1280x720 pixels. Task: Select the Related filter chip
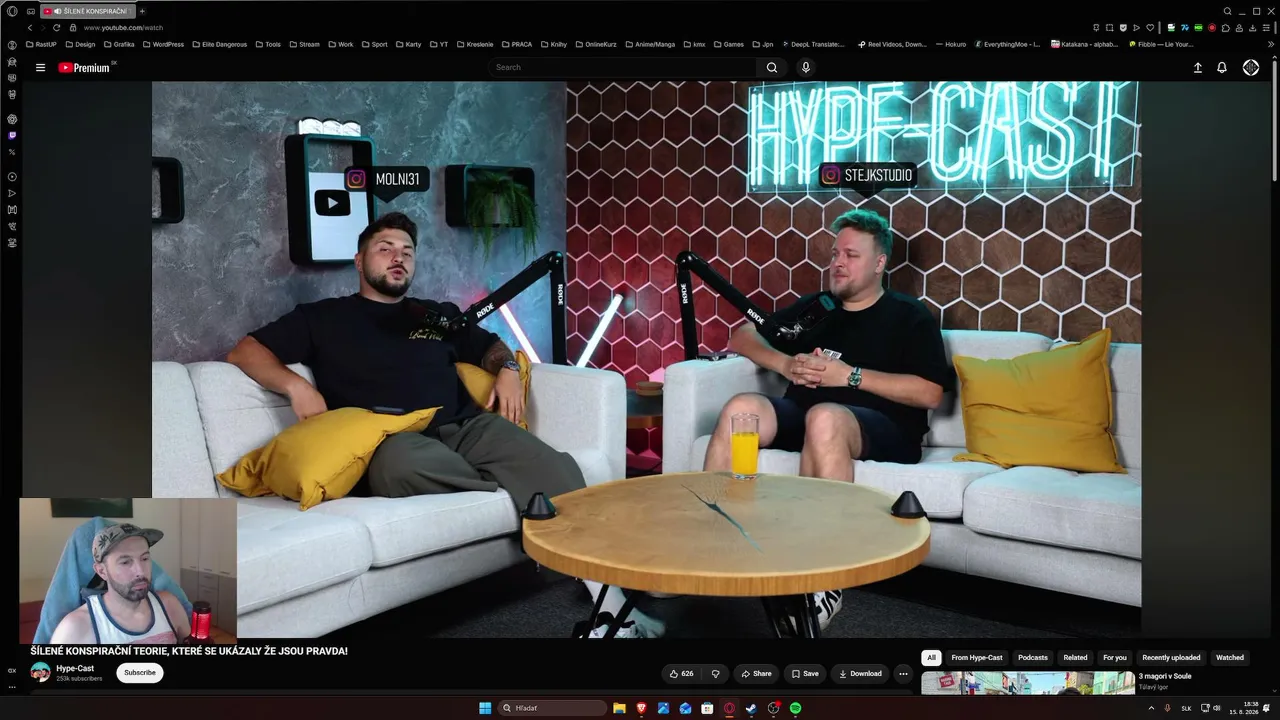pos(1075,658)
